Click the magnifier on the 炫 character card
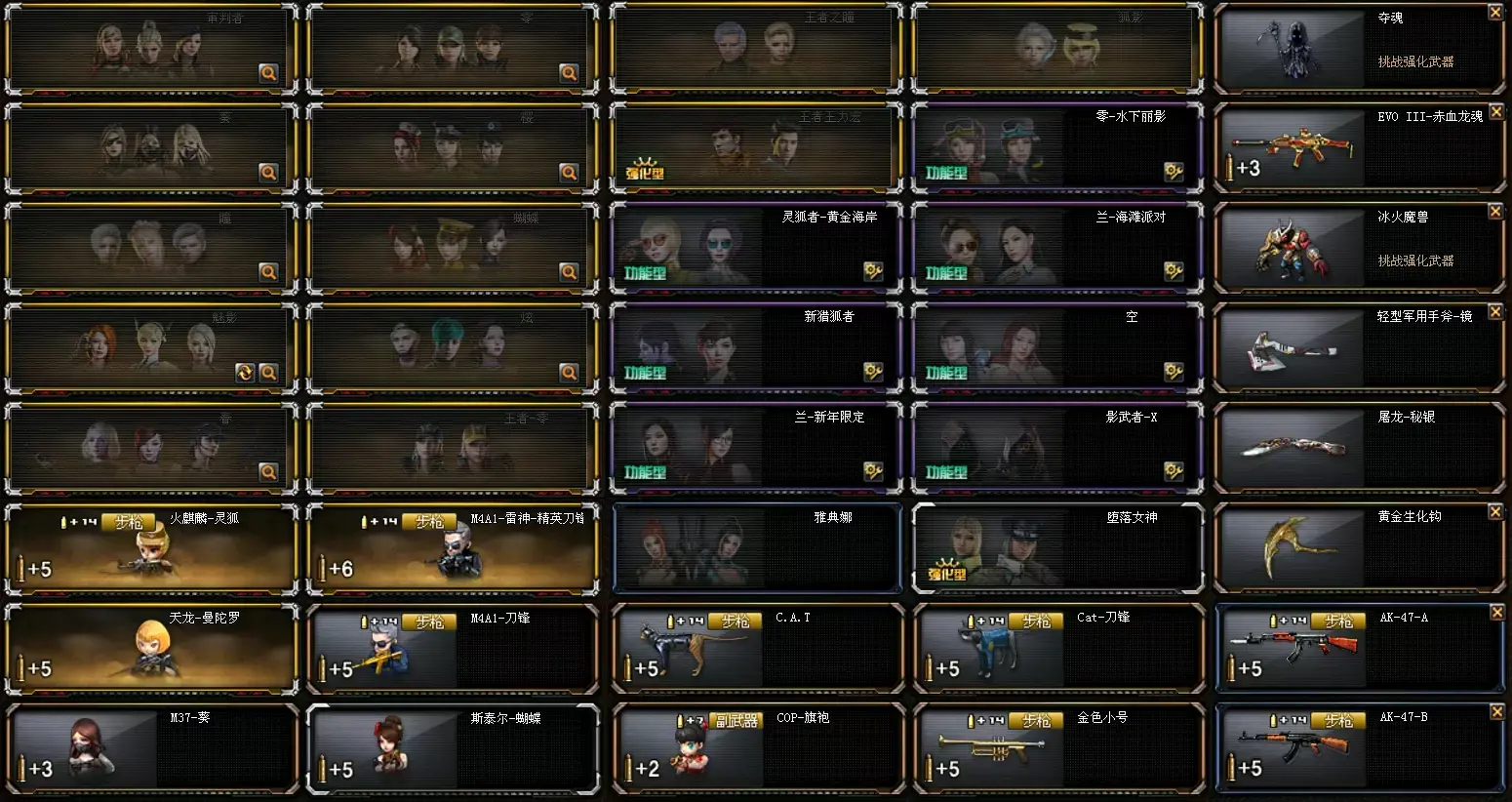Screen dimensions: 1512x802 (x=570, y=373)
